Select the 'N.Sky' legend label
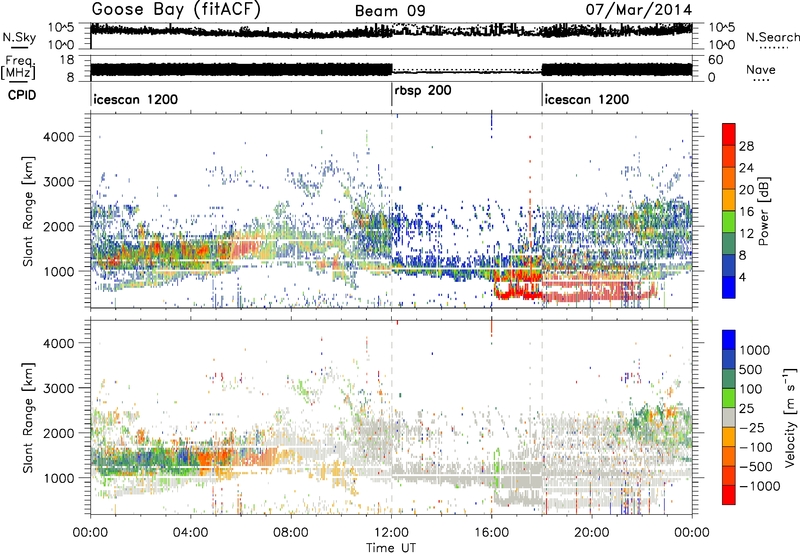Image resolution: width=800 pixels, height=554 pixels. pos(19,37)
